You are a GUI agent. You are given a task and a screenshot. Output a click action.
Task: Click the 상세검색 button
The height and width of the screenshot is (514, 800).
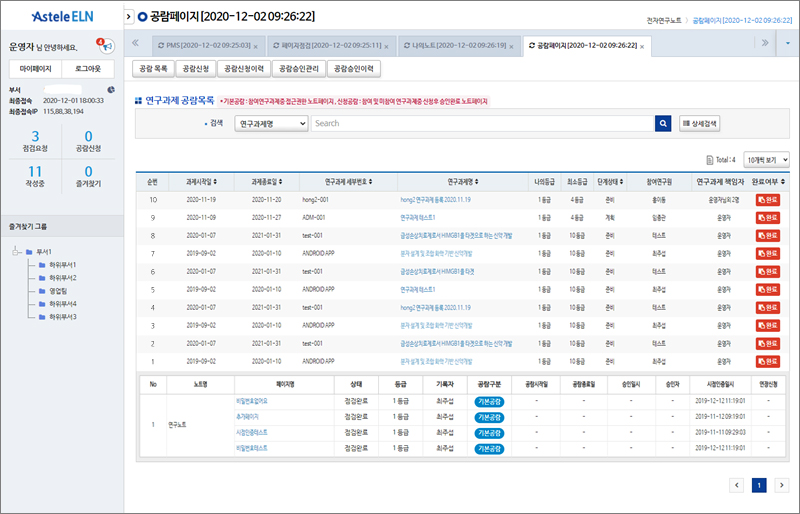click(x=699, y=123)
